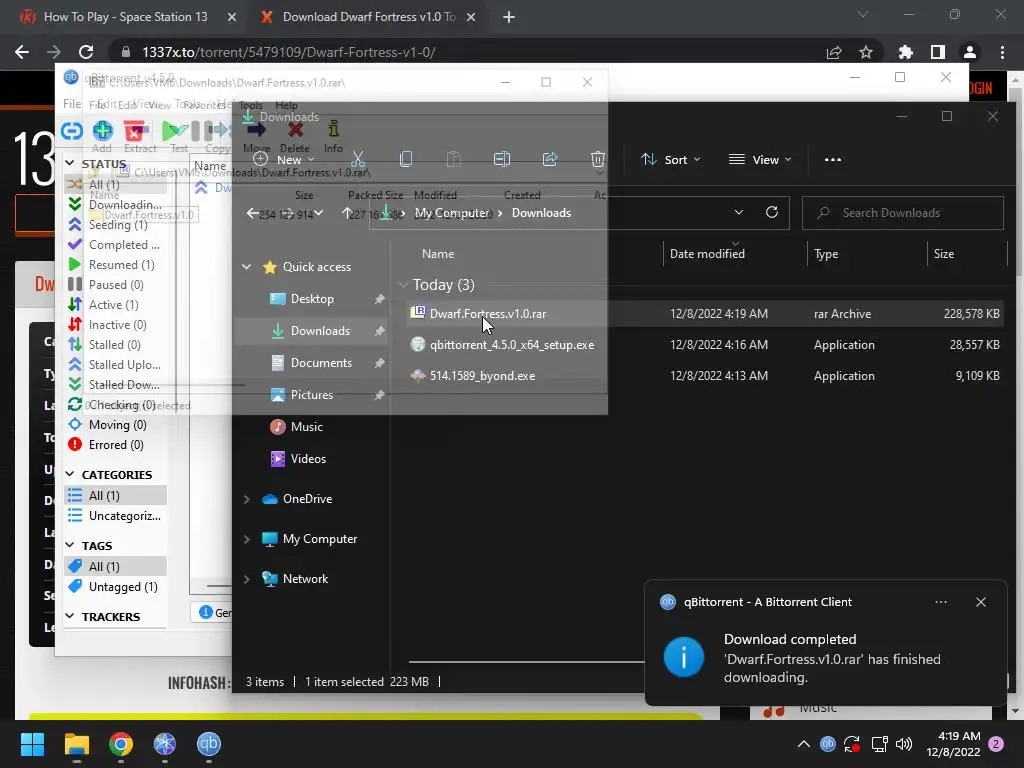The image size is (1024, 768).
Task: Open the Chrome profile icon
Action: (x=970, y=52)
